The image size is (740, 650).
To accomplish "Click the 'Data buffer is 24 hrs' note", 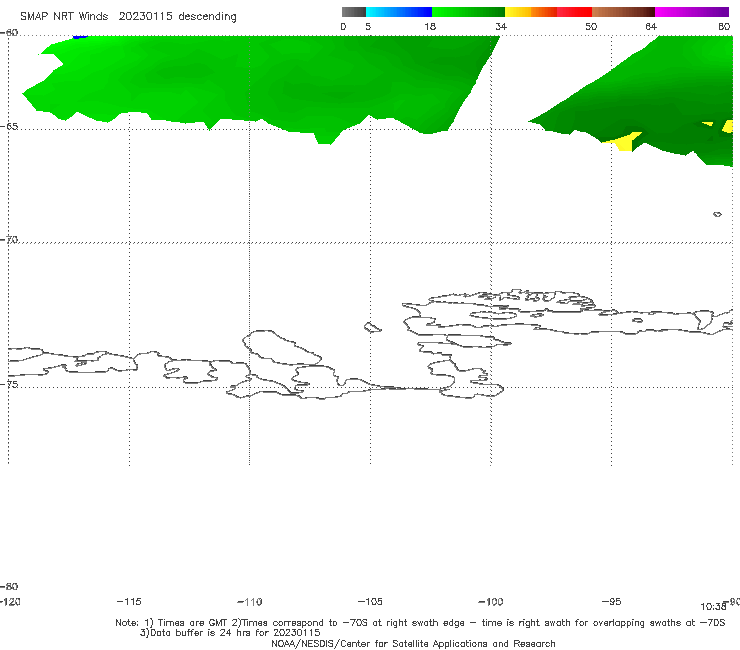I will point(230,633).
